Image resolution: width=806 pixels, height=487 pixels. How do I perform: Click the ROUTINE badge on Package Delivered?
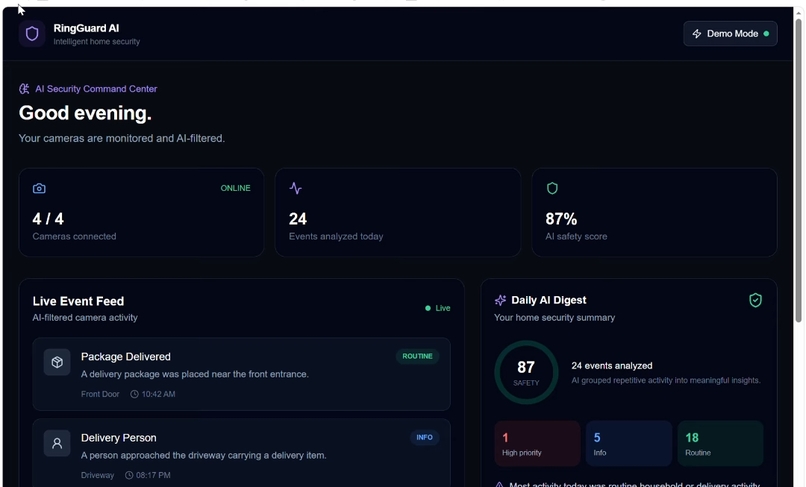tap(417, 356)
